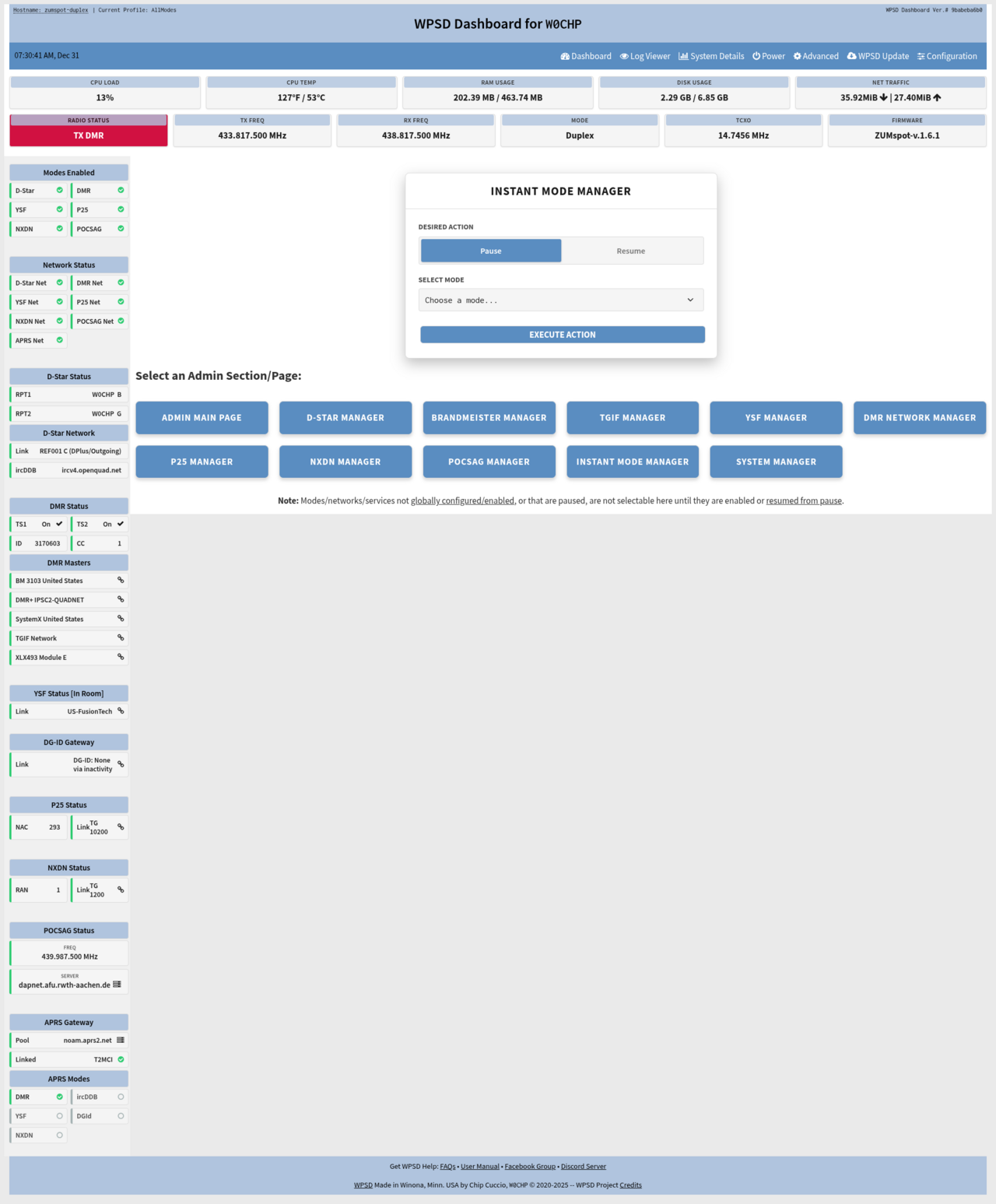Click the System Details chart icon

coord(683,56)
